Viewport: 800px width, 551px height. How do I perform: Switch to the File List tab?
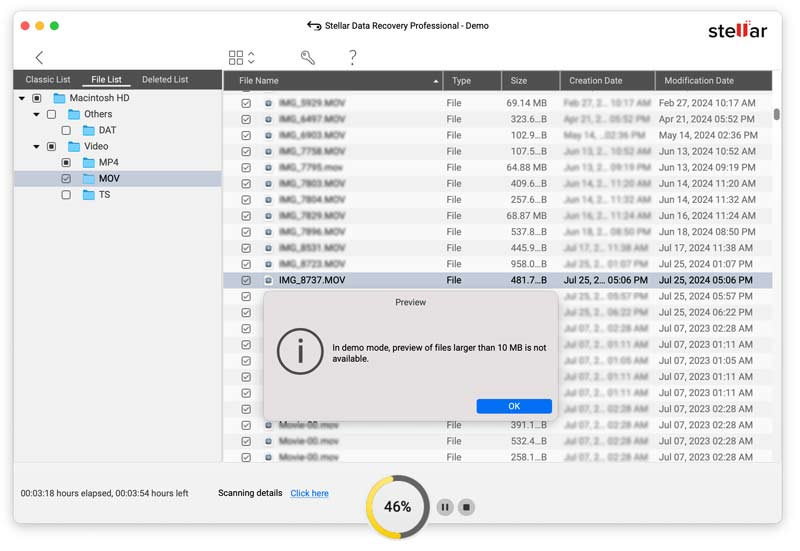[106, 80]
